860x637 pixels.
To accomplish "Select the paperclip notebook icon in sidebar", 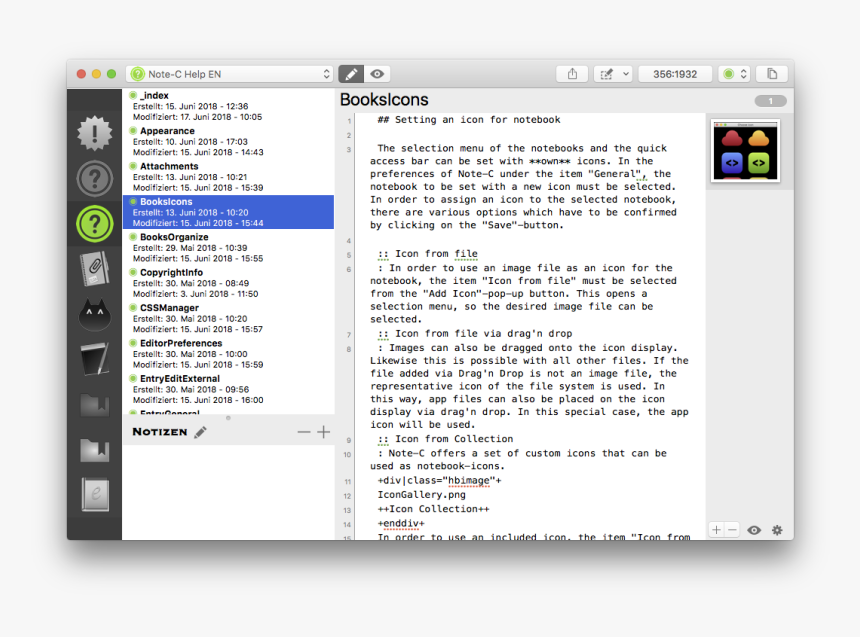I will coord(94,270).
